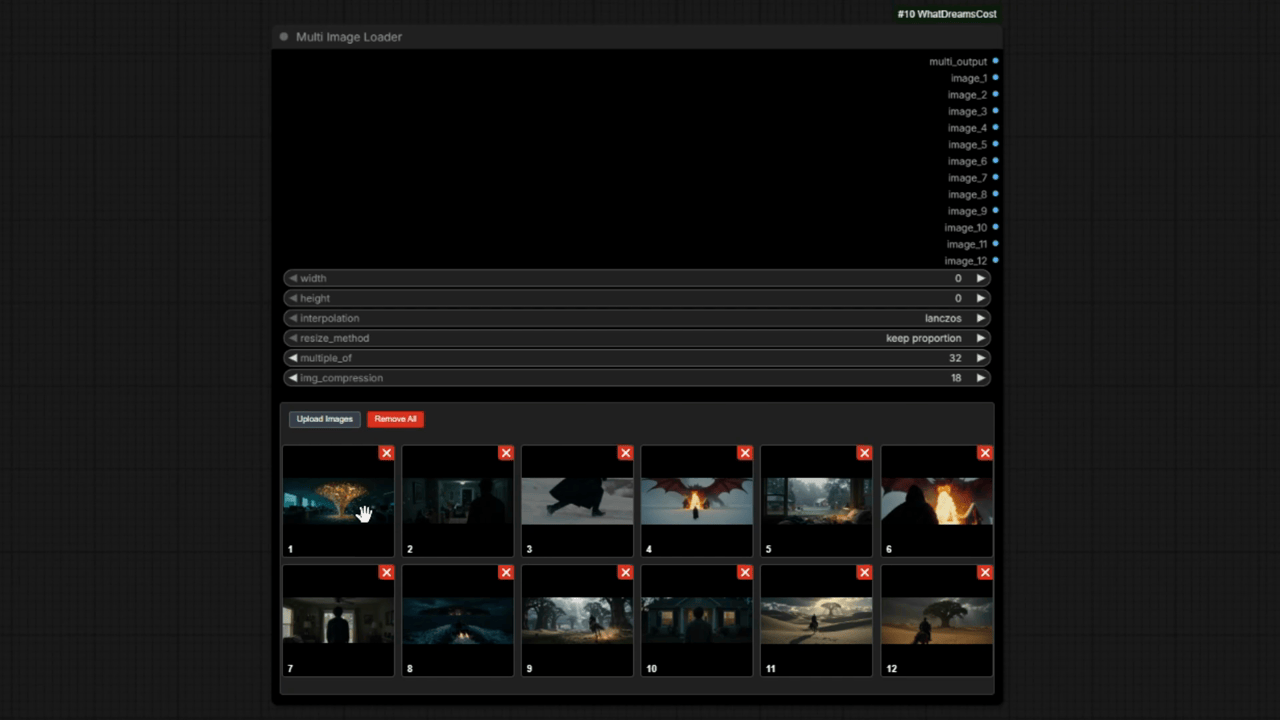Click the multiple_of value 32
This screenshot has width=1280, height=720.
[x=955, y=358]
